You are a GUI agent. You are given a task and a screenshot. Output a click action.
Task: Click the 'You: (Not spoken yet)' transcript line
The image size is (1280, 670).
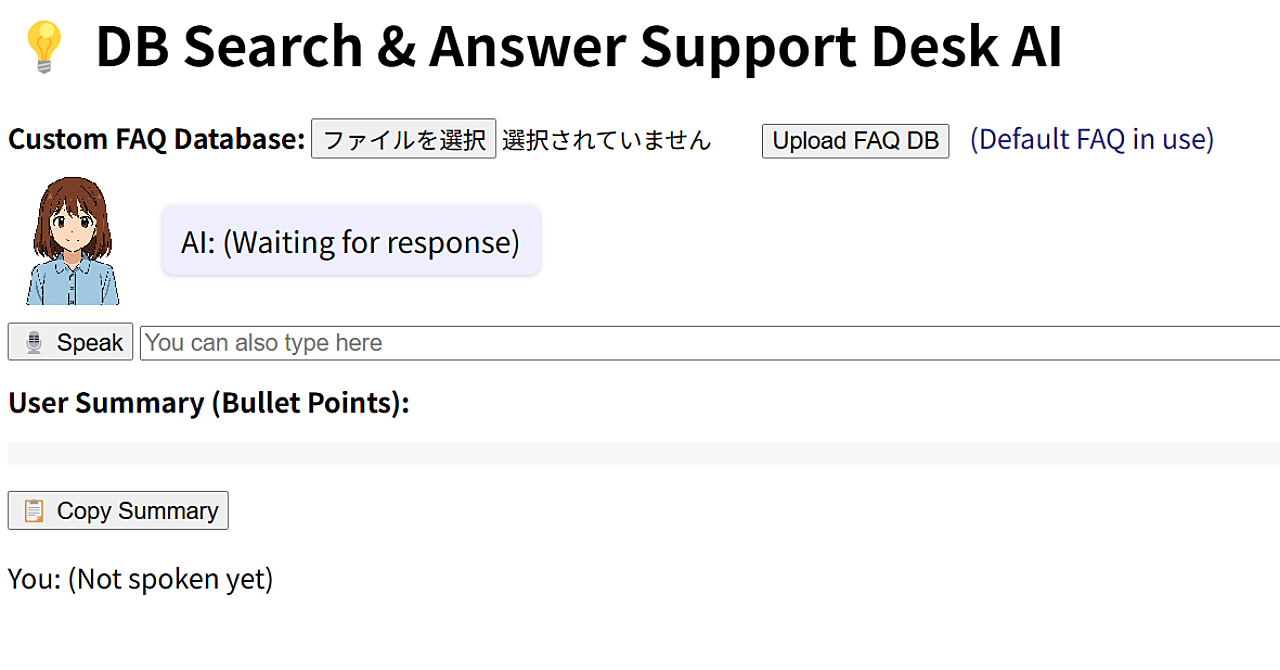[x=140, y=579]
